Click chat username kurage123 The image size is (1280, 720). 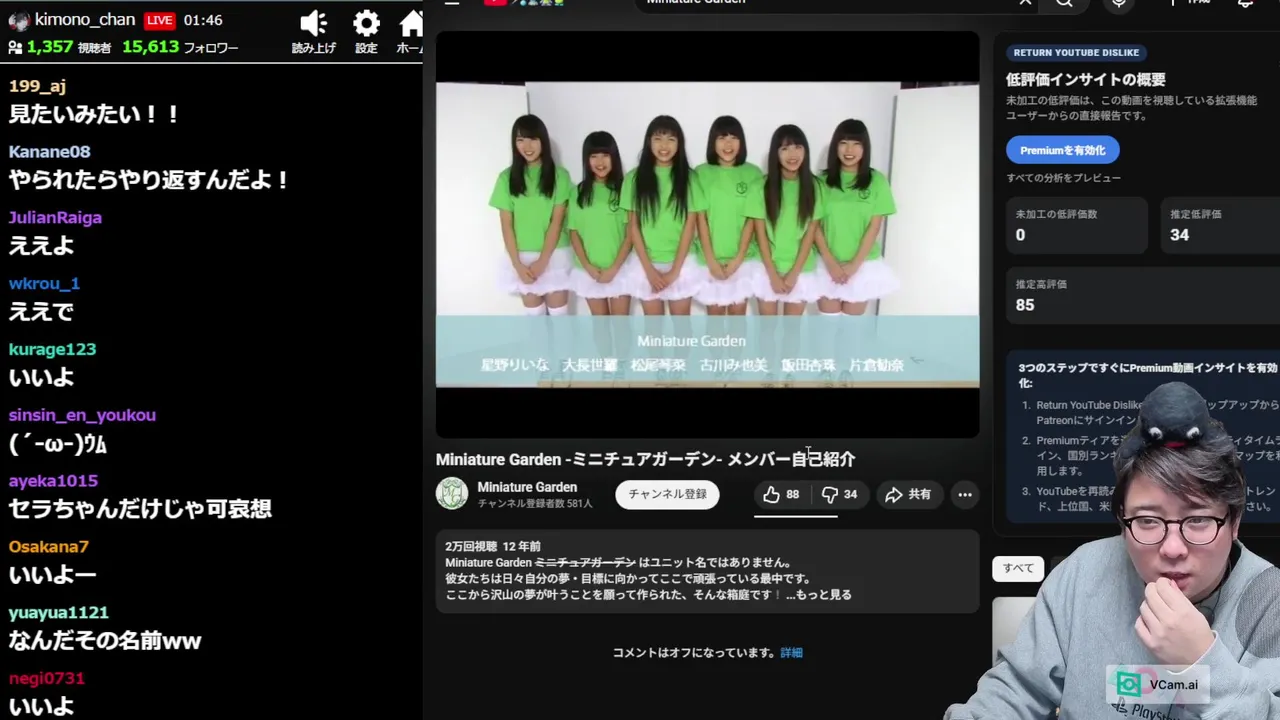52,350
